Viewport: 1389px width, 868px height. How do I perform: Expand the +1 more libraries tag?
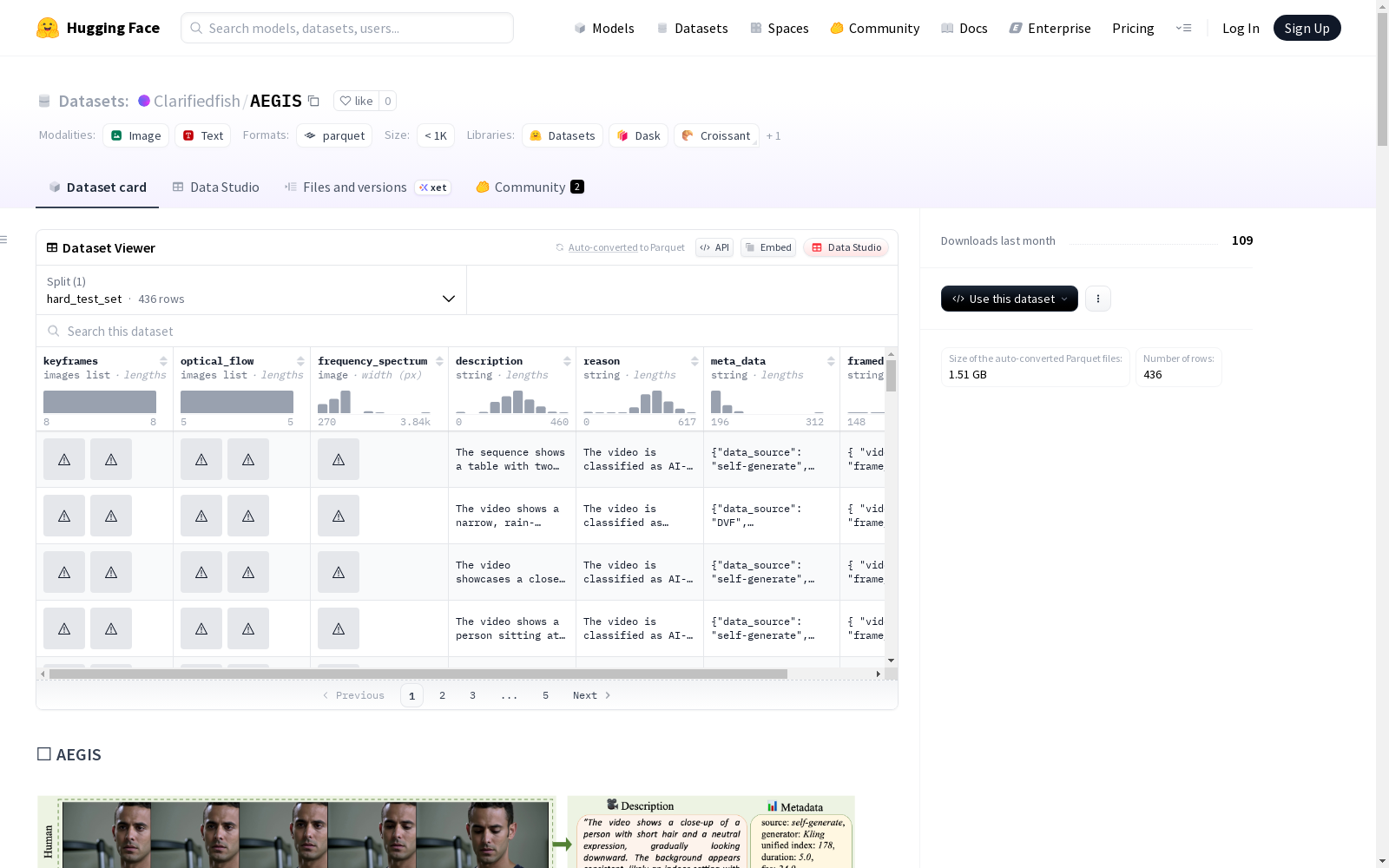tap(773, 135)
